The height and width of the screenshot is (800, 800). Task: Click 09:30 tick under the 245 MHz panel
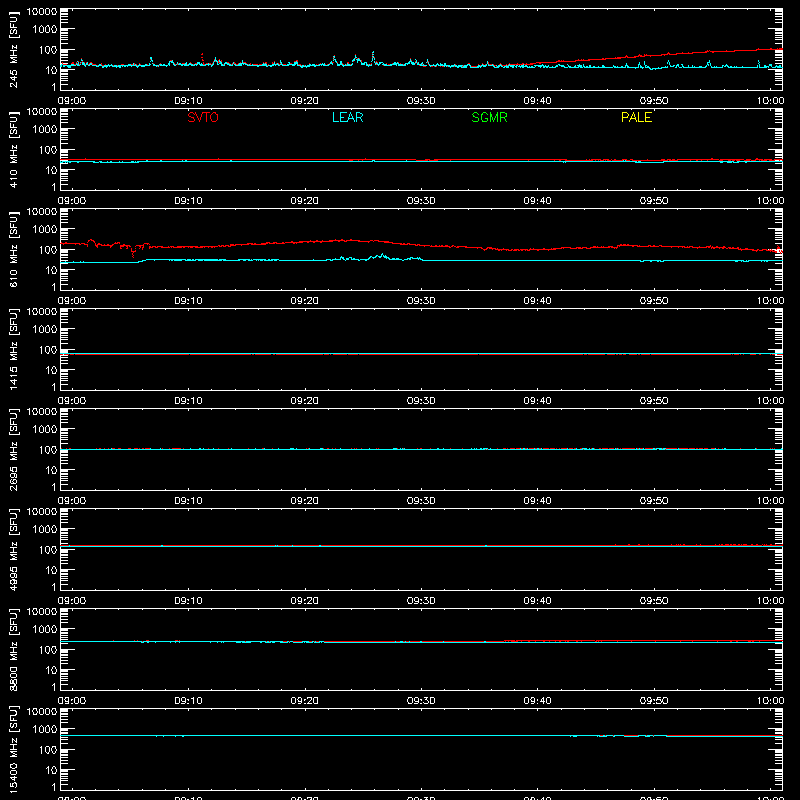click(x=421, y=101)
